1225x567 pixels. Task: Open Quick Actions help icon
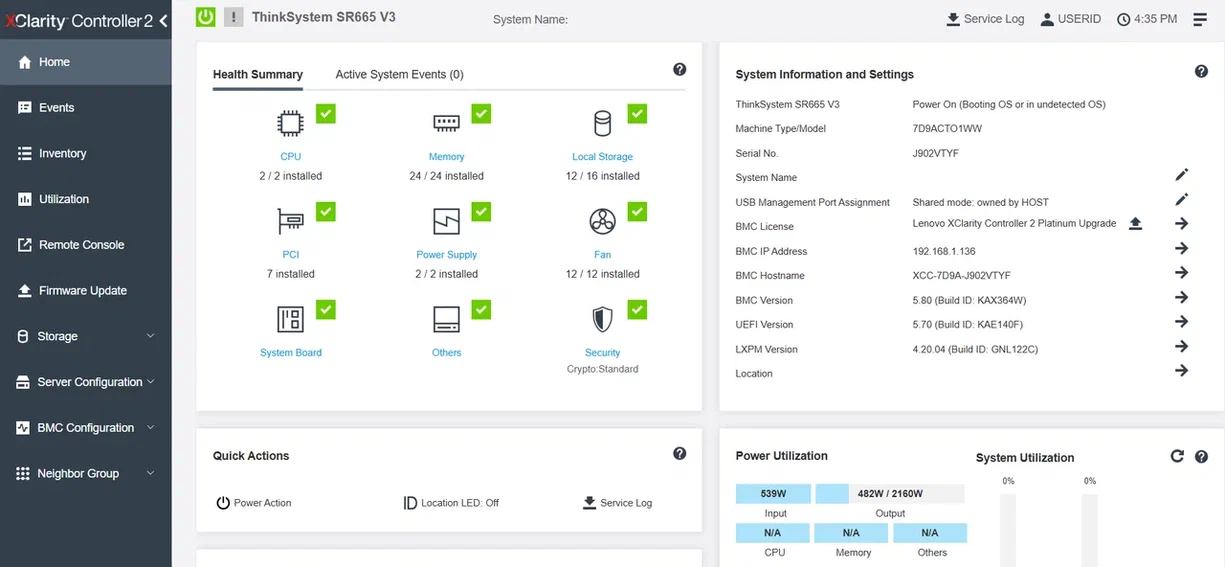pos(680,453)
